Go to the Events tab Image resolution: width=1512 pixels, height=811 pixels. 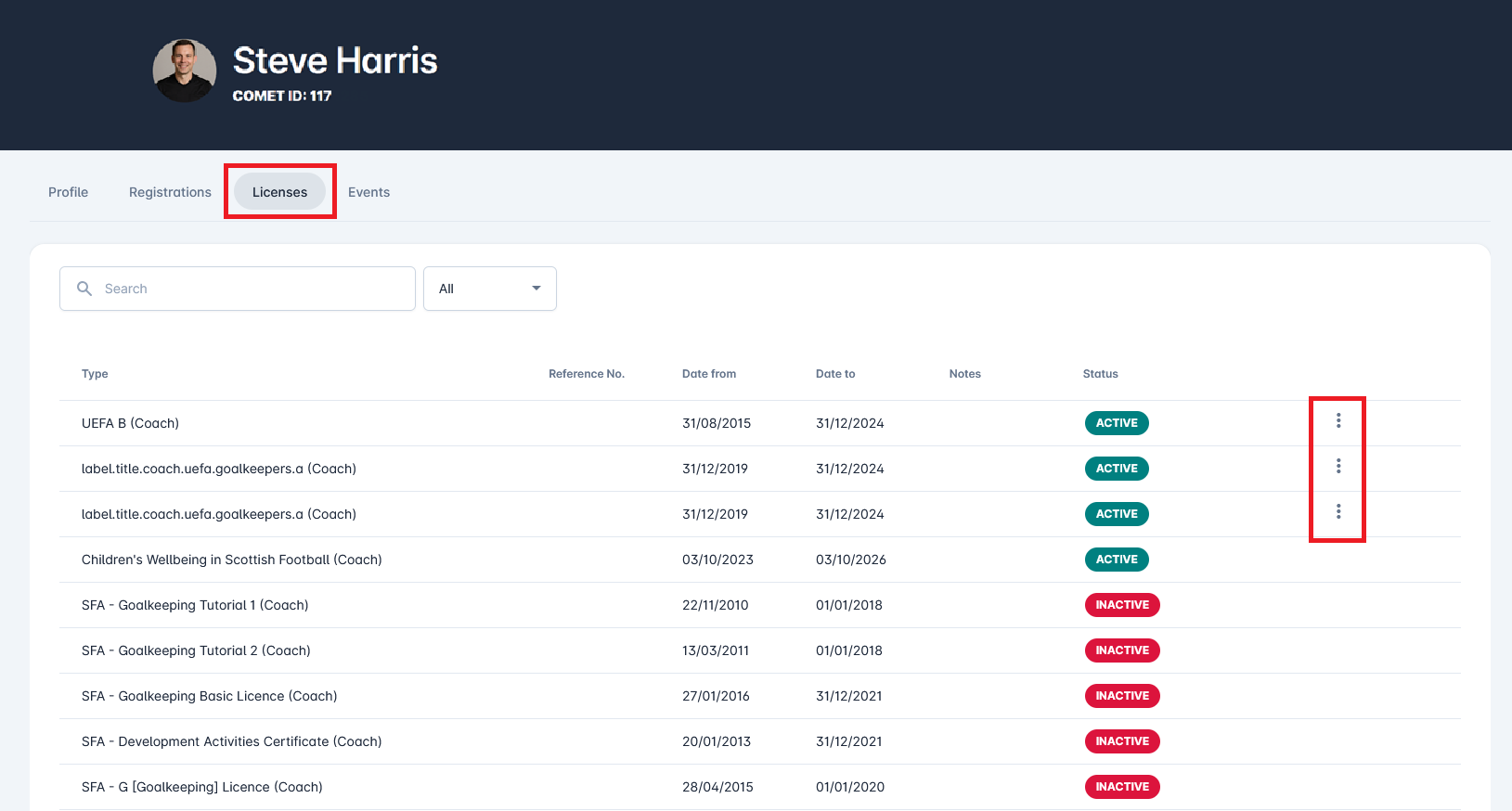368,192
